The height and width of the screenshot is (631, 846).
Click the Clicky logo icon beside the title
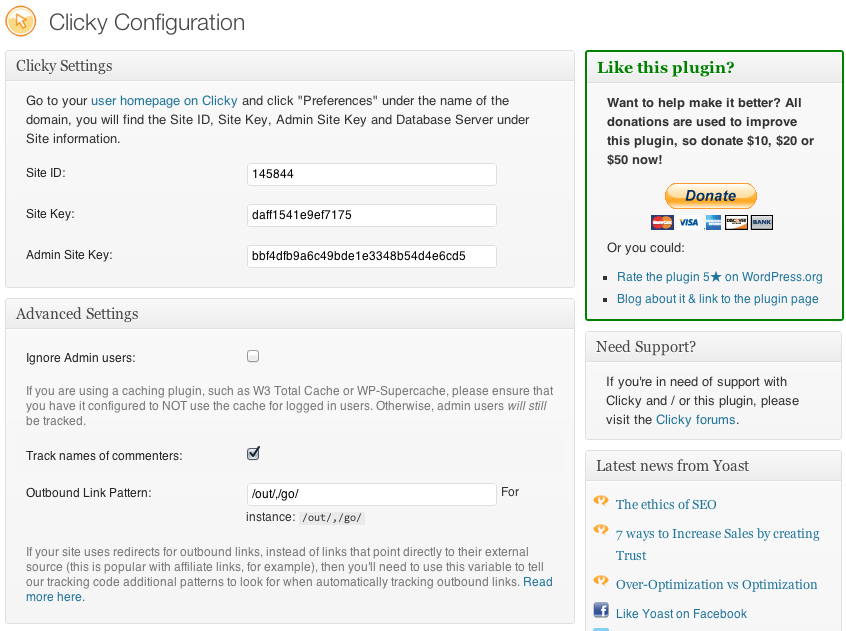pyautogui.click(x=21, y=22)
